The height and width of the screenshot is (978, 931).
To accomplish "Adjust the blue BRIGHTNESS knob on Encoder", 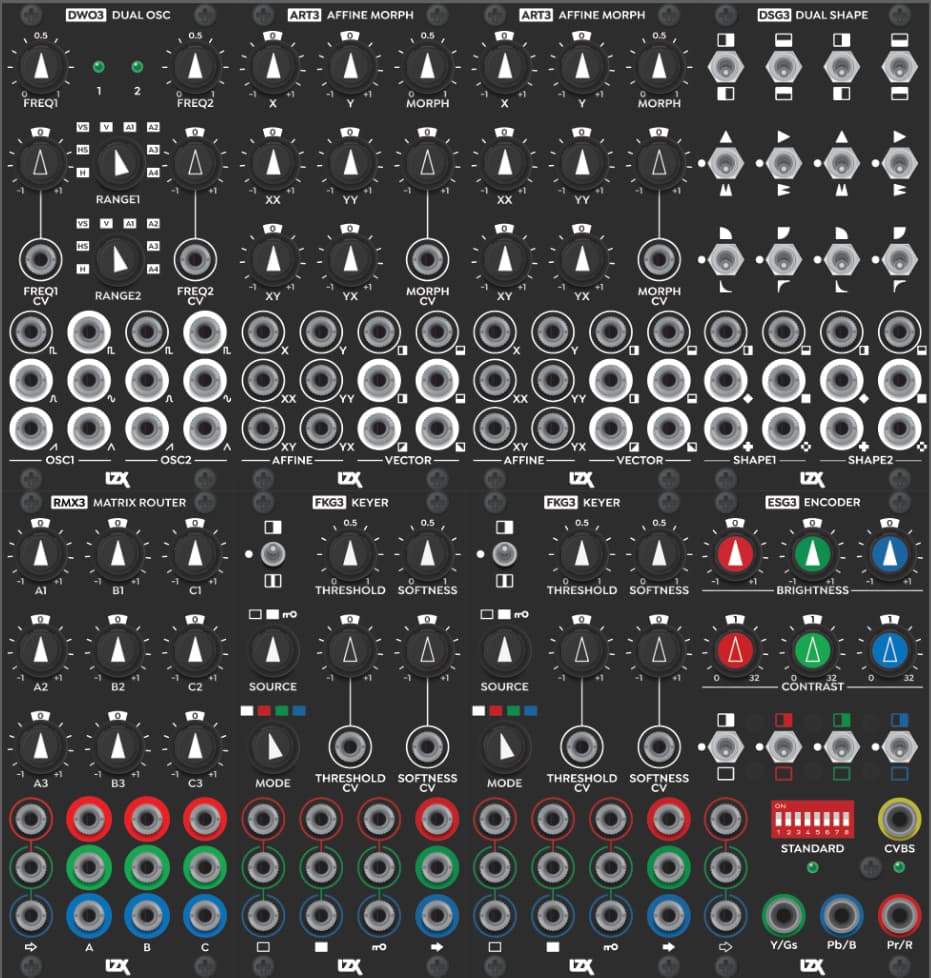I will [890, 554].
